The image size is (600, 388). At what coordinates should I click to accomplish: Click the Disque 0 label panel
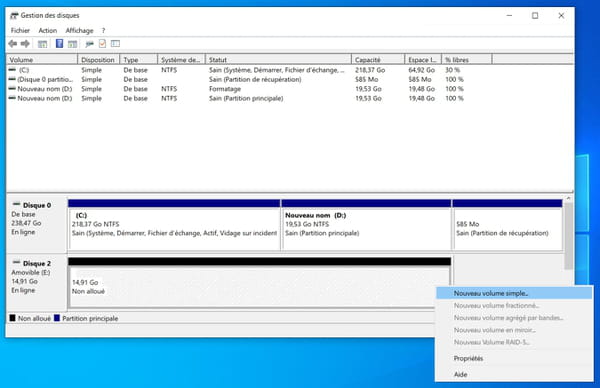[37, 224]
